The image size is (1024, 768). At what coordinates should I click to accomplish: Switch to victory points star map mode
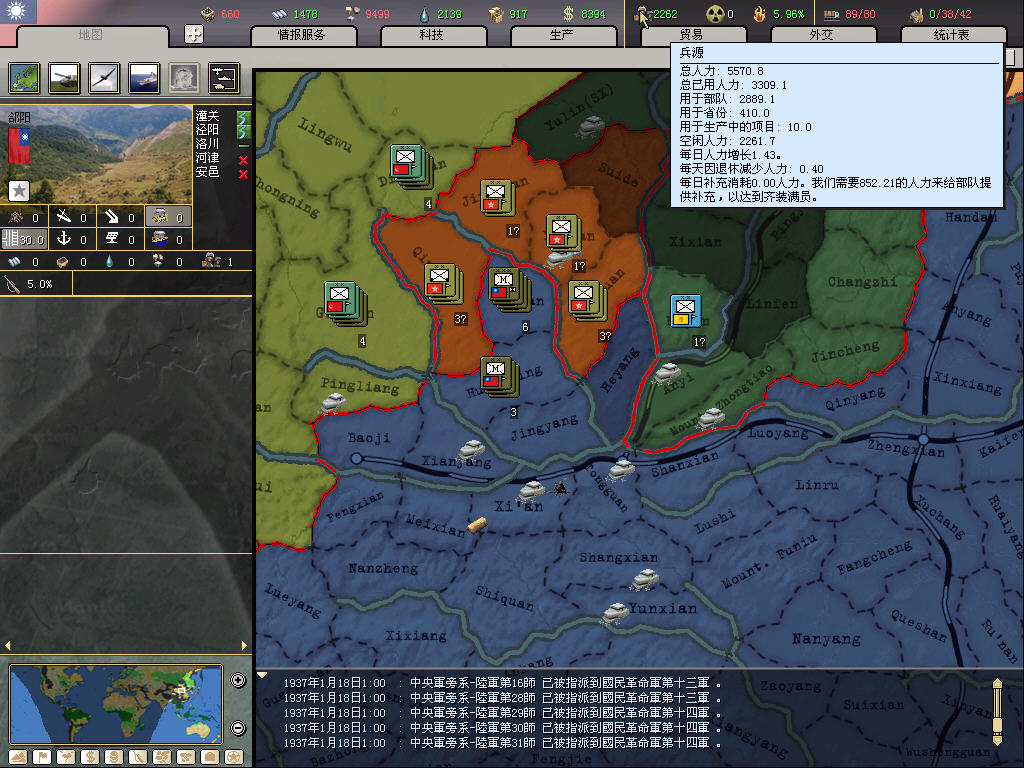click(233, 757)
